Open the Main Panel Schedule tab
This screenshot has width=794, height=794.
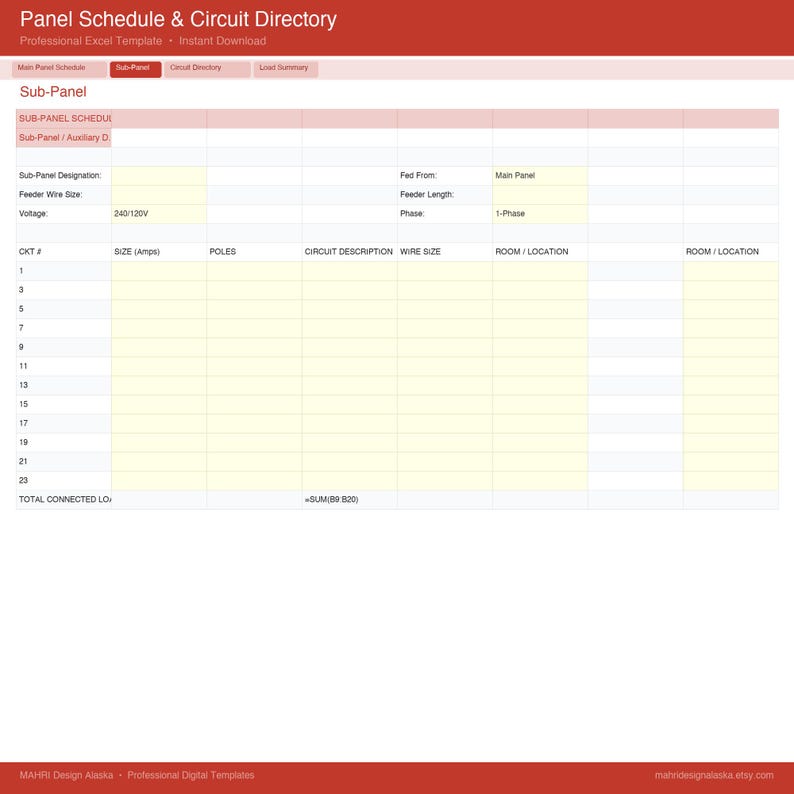(x=59, y=69)
